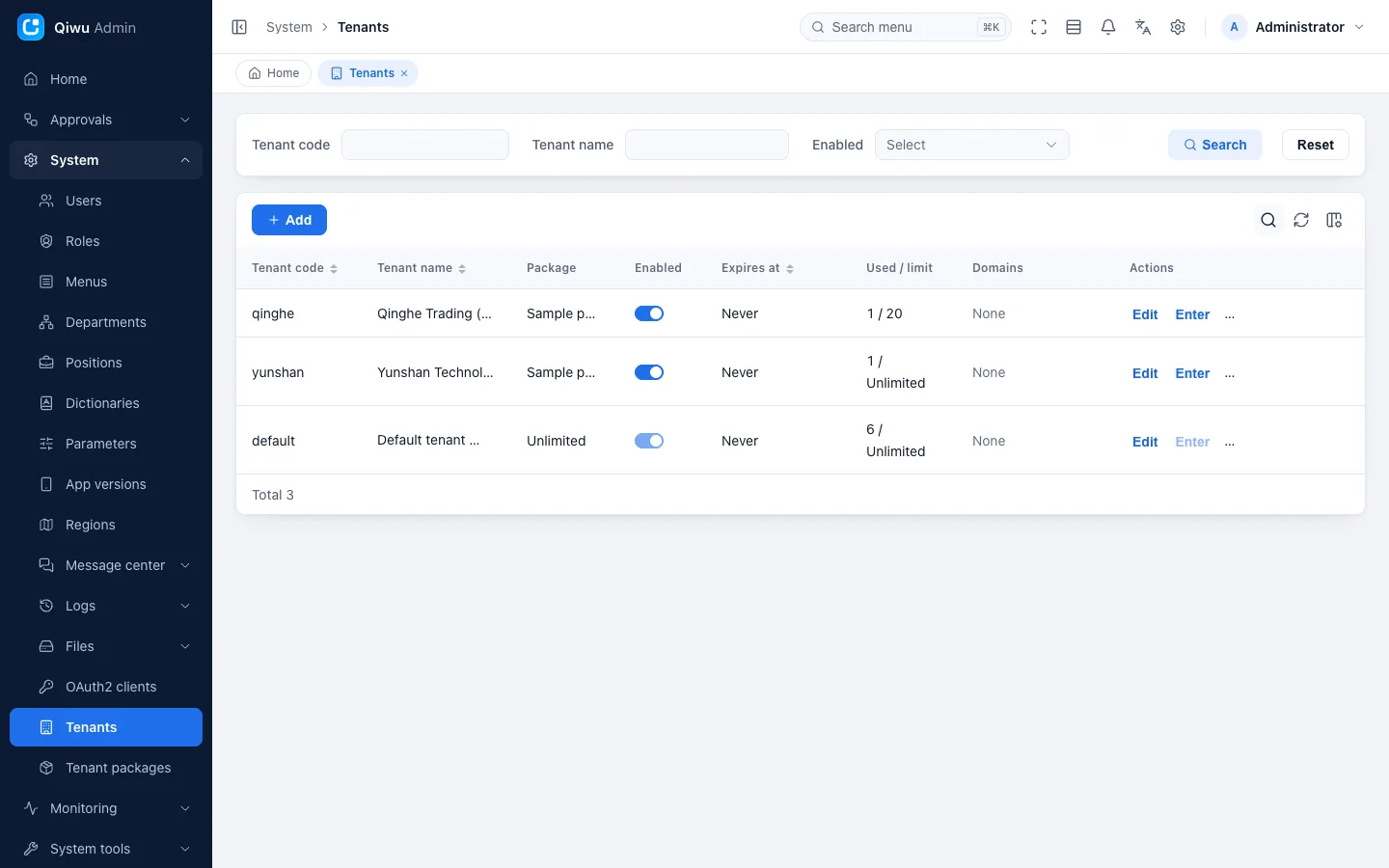Close the Tenants tab
1389x868 pixels.
point(404,73)
